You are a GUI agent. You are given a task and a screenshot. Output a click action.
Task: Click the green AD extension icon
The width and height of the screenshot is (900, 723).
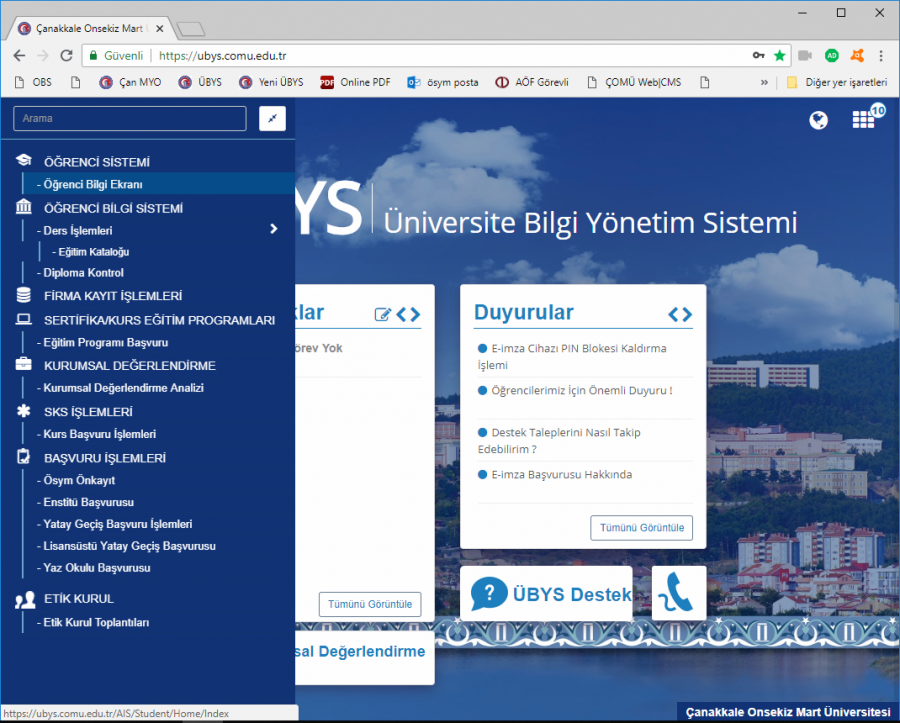click(x=832, y=56)
